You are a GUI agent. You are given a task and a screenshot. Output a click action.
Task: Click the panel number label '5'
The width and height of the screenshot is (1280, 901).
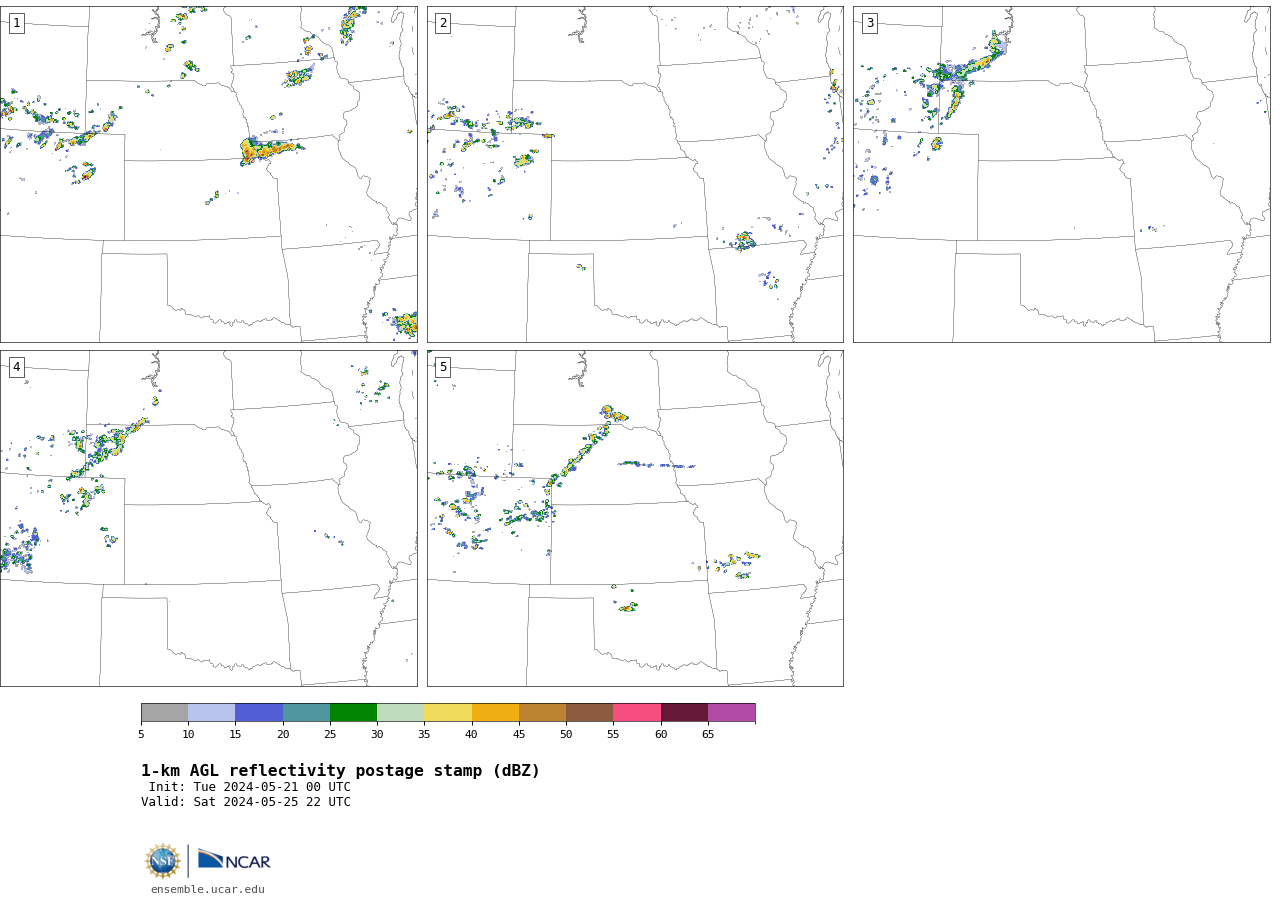[x=443, y=367]
